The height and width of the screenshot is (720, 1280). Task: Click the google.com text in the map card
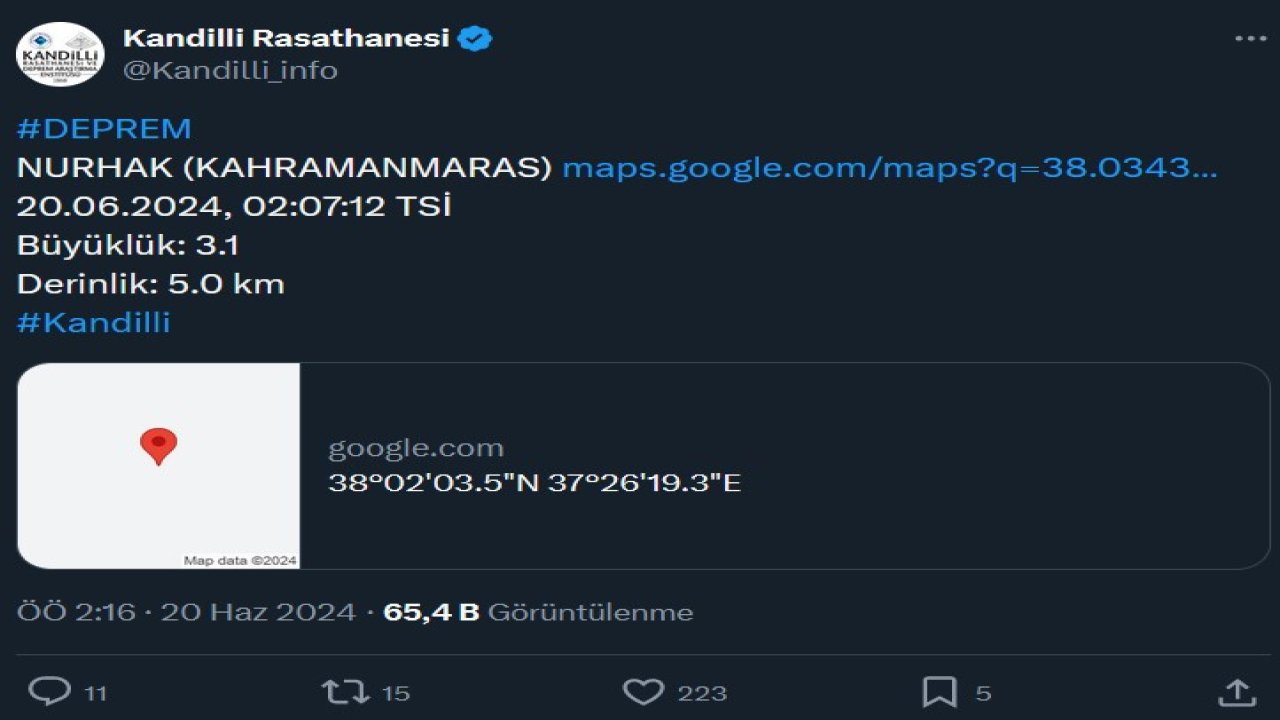(x=416, y=447)
